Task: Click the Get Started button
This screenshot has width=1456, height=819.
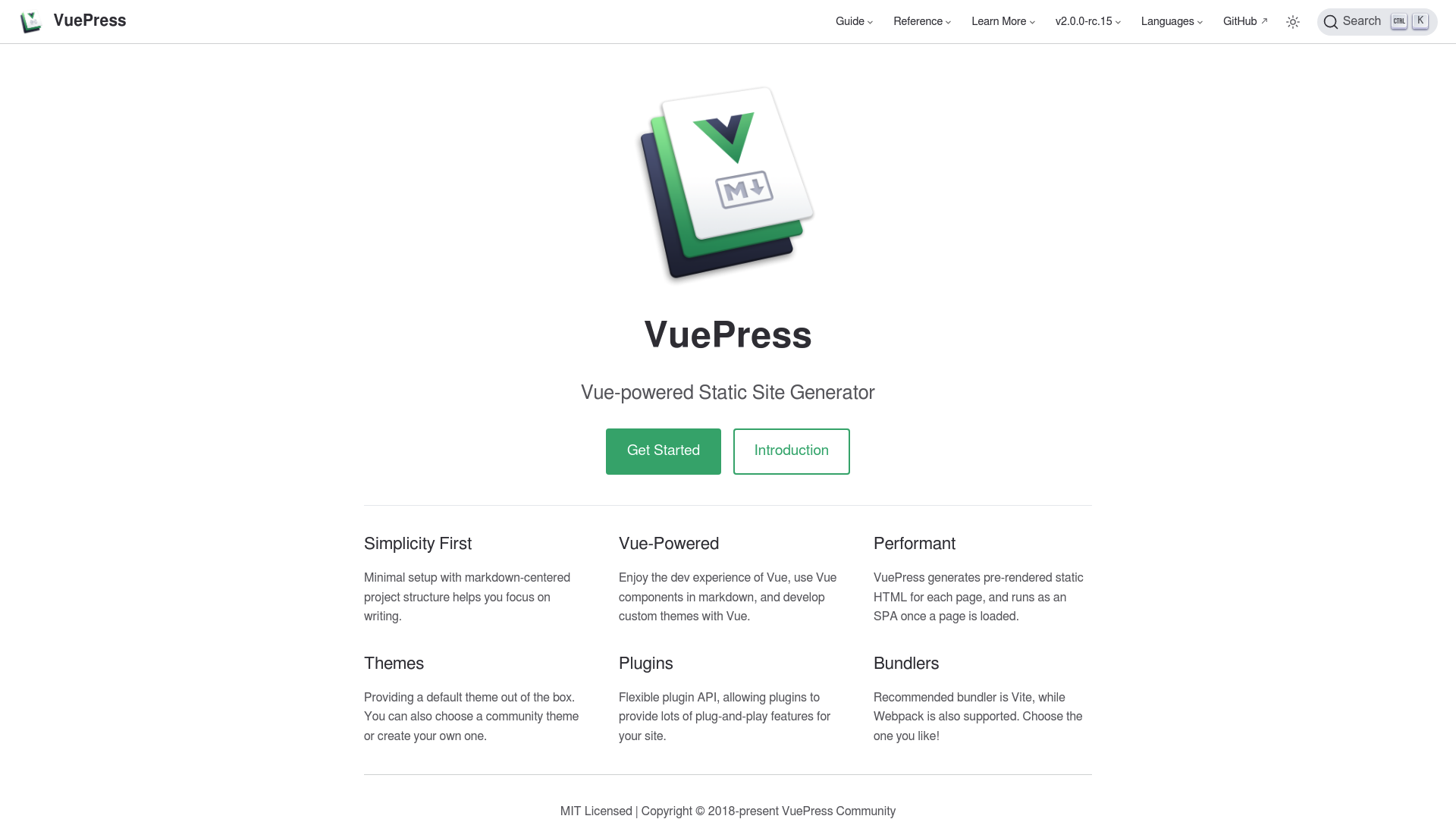Action: [663, 451]
